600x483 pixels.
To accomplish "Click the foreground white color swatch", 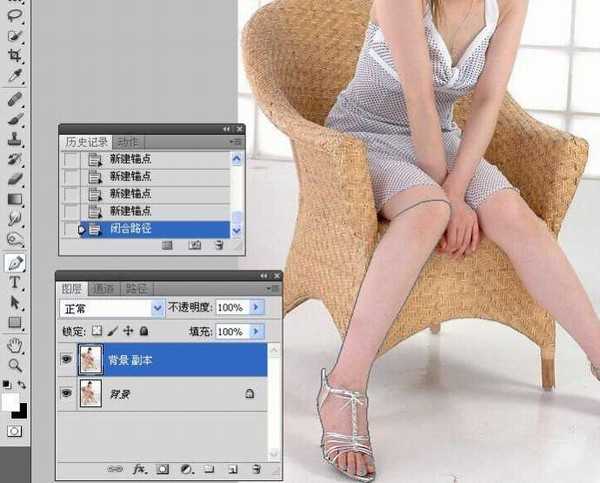I will tap(11, 400).
